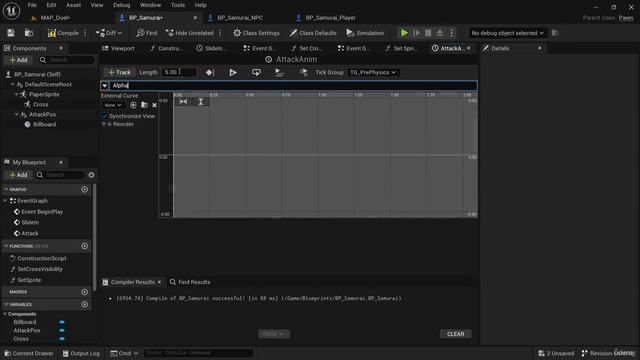Collapse the Variables section

pyautogui.click(x=6, y=304)
